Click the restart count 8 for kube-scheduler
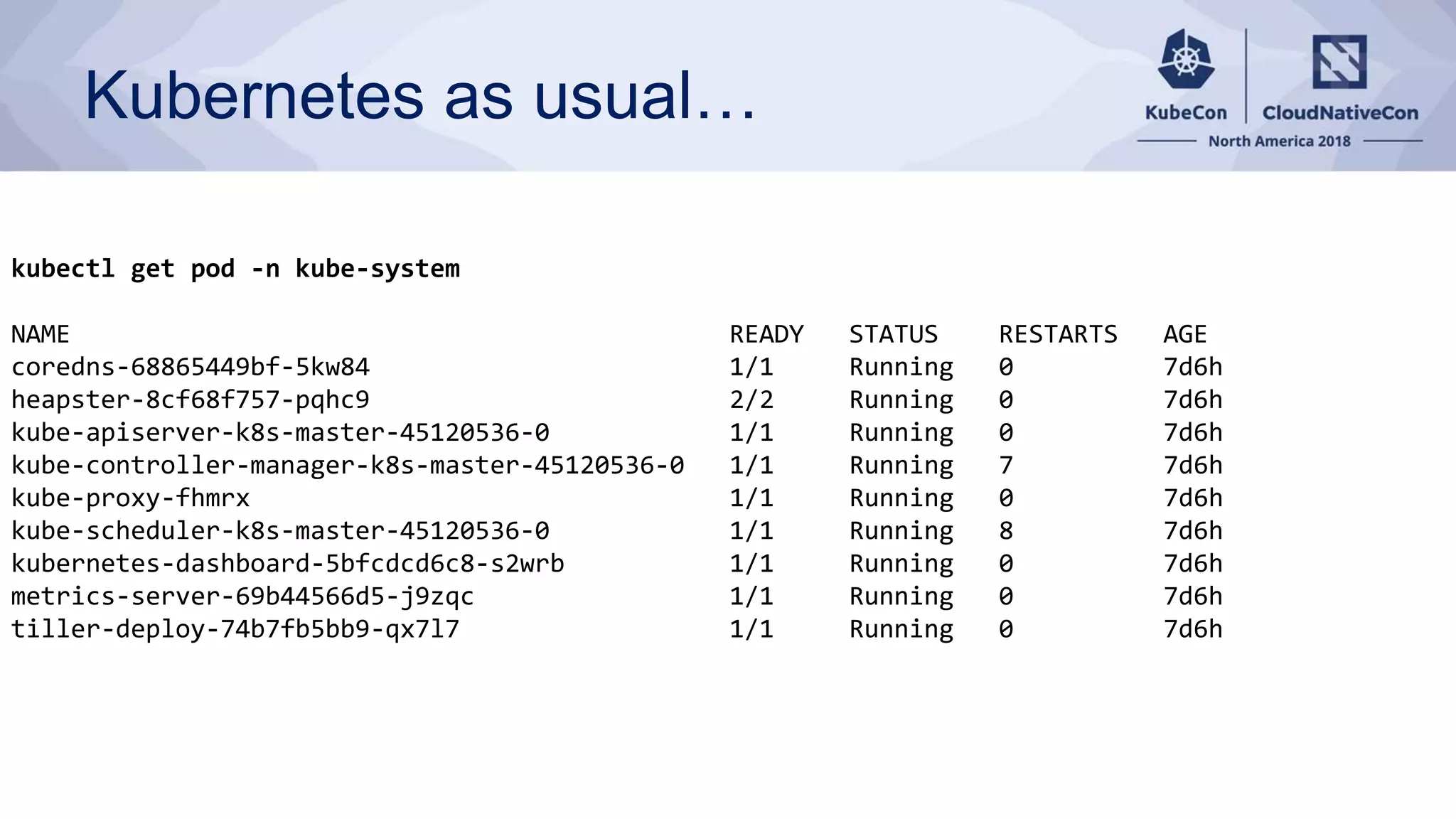The image size is (1456, 819). point(1006,530)
